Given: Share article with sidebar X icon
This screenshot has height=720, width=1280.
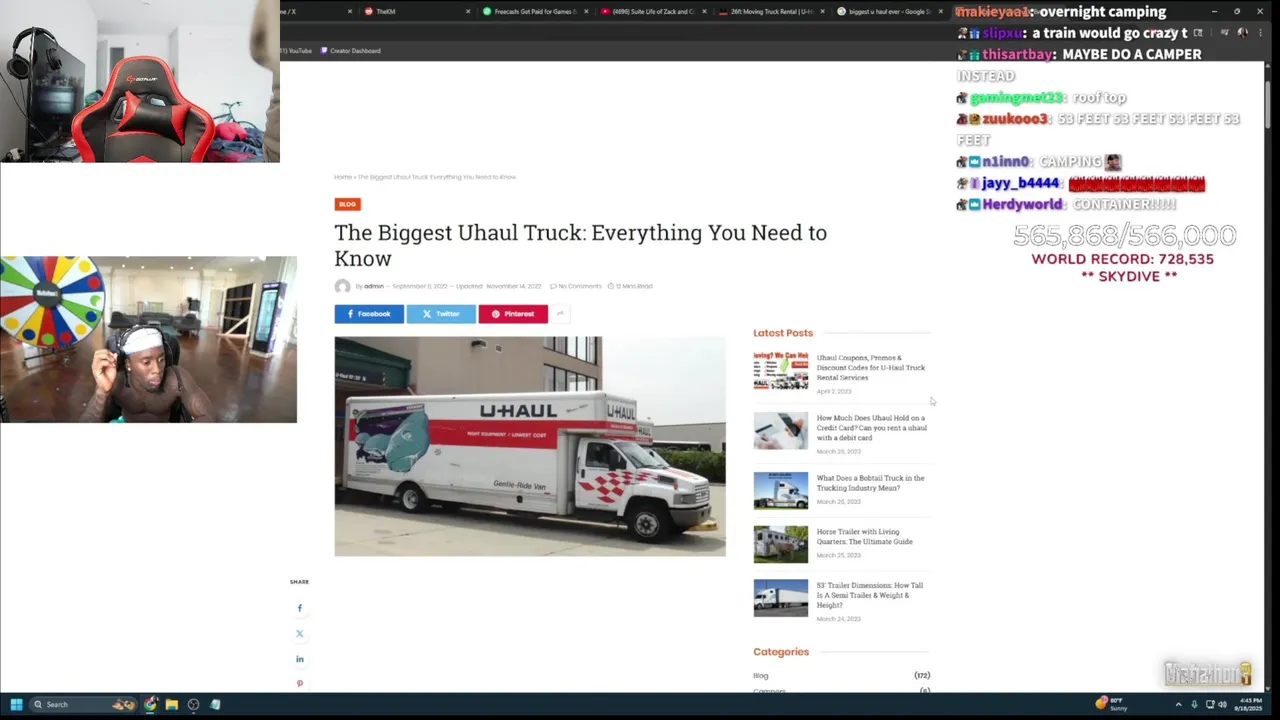Looking at the screenshot, I should click(x=299, y=634).
